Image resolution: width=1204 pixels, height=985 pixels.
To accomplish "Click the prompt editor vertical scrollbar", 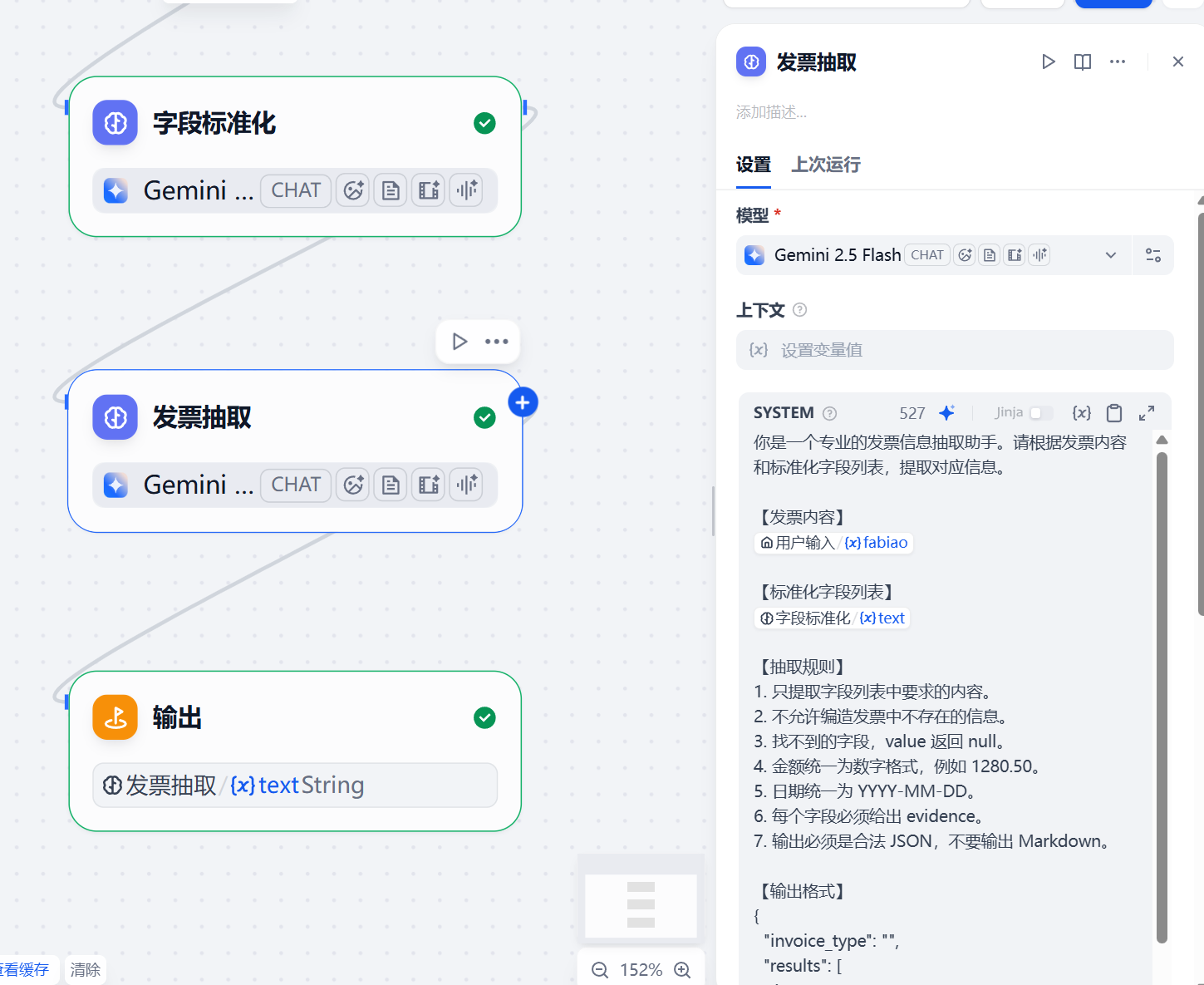I will tap(1162, 697).
